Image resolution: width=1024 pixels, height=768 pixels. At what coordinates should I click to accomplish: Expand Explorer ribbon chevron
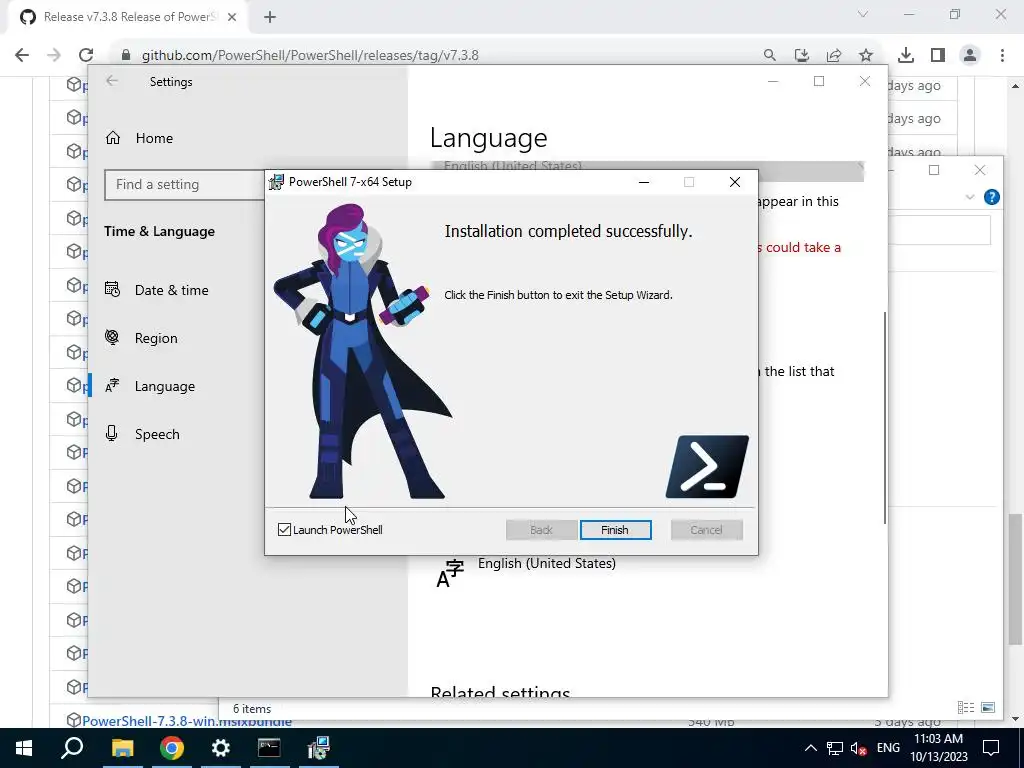click(x=970, y=197)
